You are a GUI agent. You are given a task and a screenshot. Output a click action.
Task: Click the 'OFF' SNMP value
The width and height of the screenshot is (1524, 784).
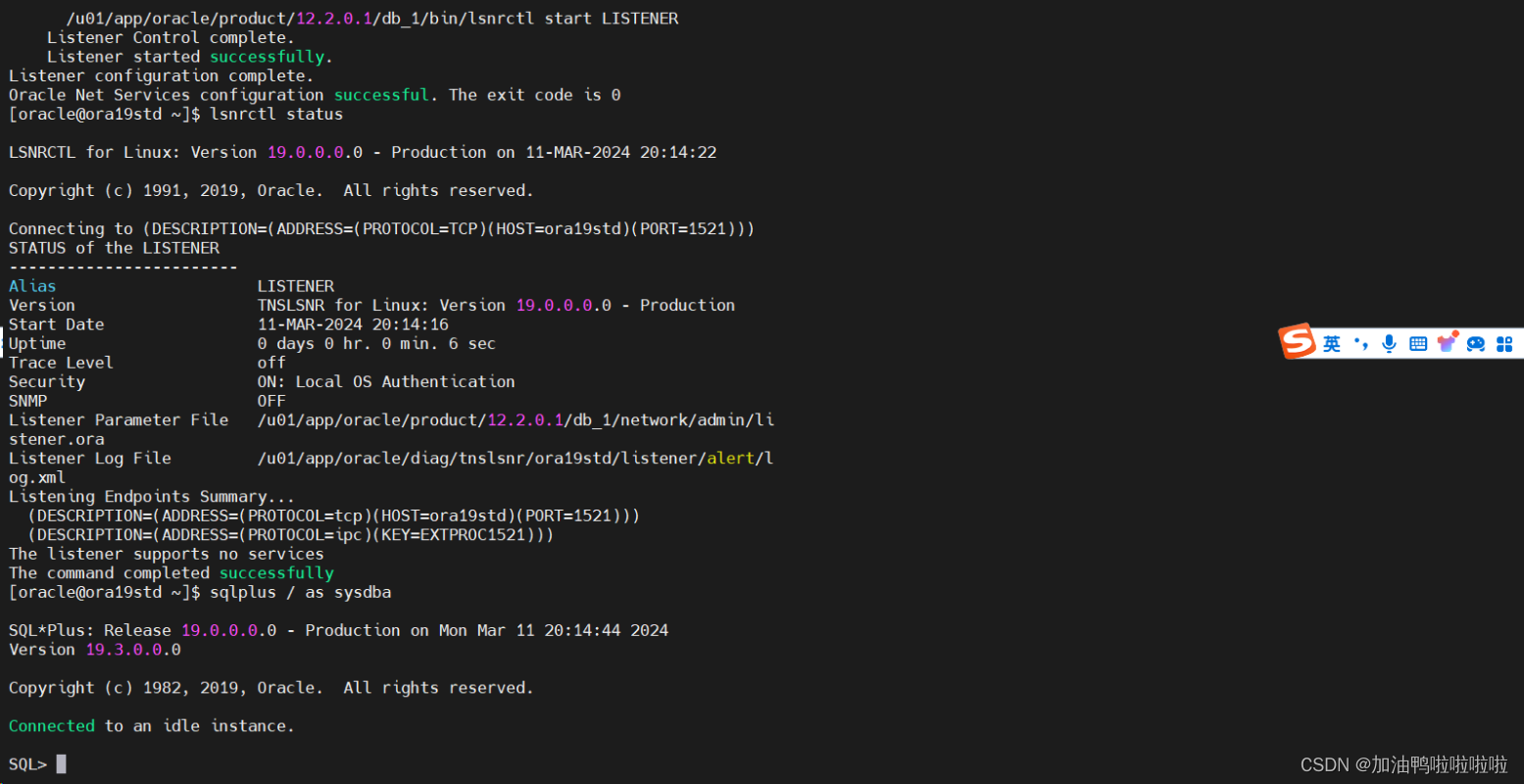click(x=271, y=401)
